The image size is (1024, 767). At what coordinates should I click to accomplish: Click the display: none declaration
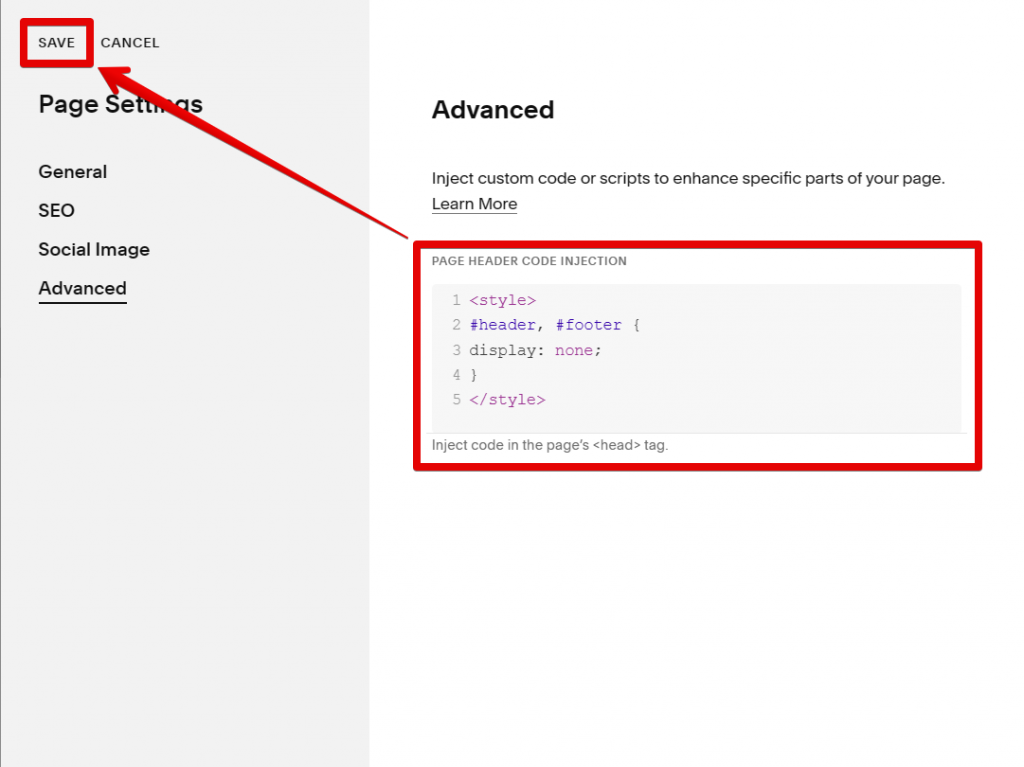point(533,349)
